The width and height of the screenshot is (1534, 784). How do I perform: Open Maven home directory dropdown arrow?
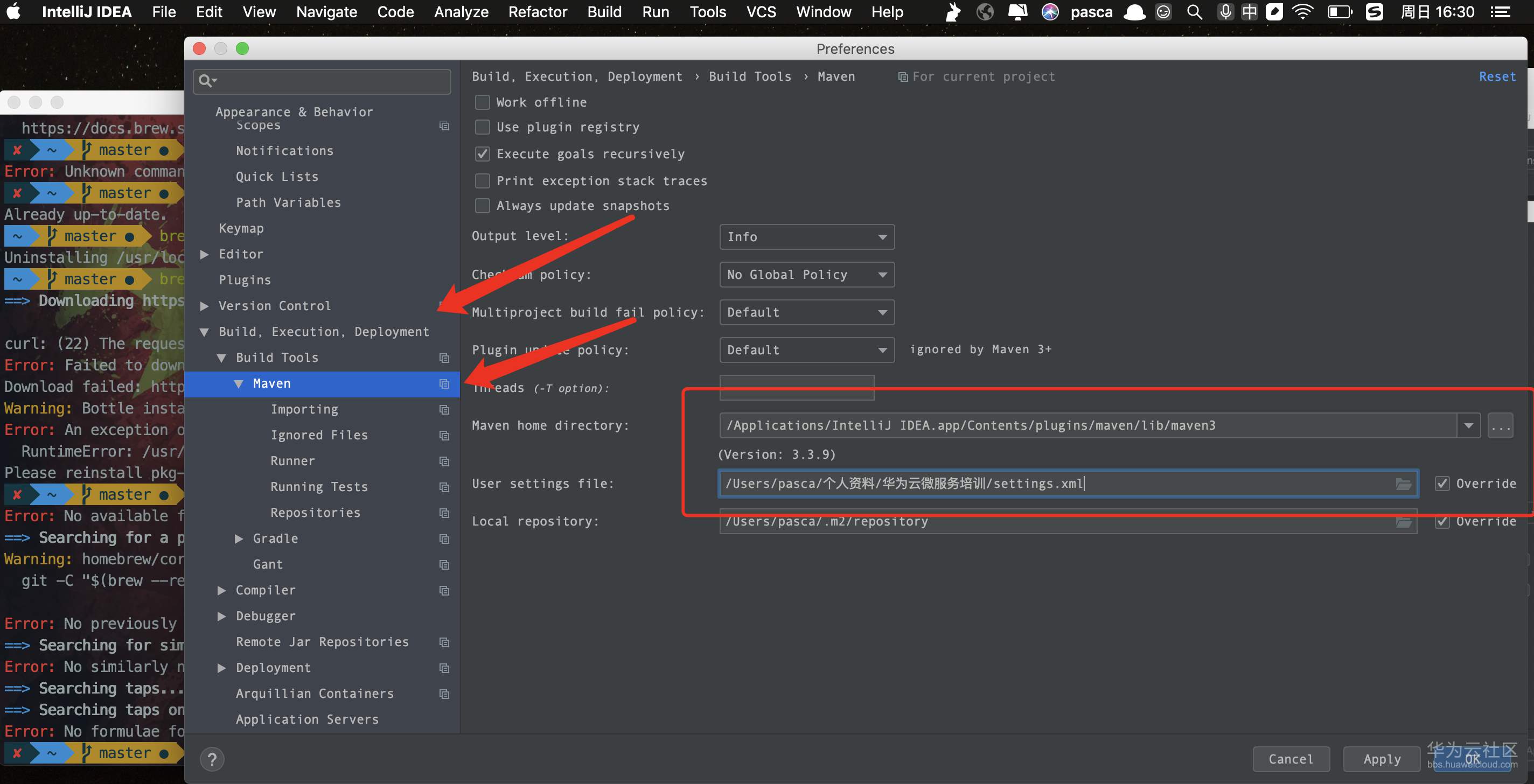tap(1468, 425)
